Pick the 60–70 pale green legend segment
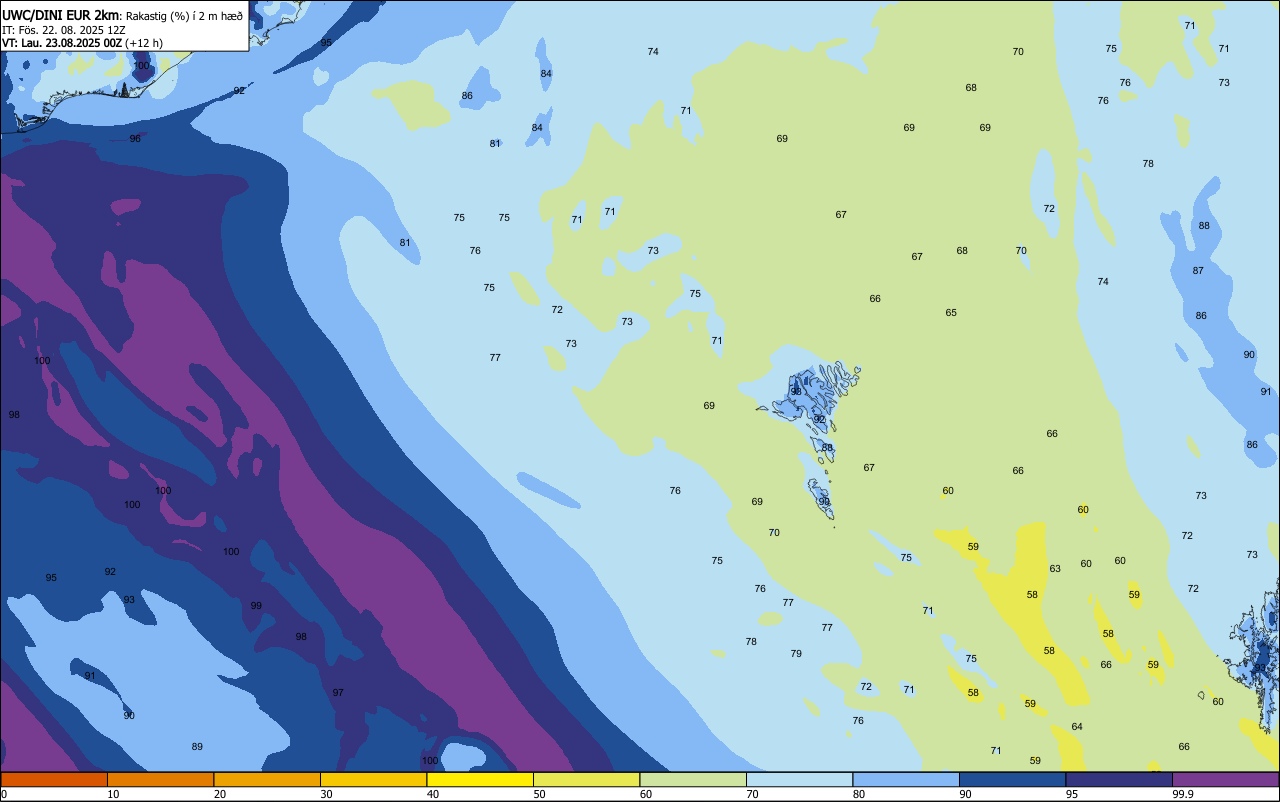Viewport: 1280px width, 802px height. point(693,779)
